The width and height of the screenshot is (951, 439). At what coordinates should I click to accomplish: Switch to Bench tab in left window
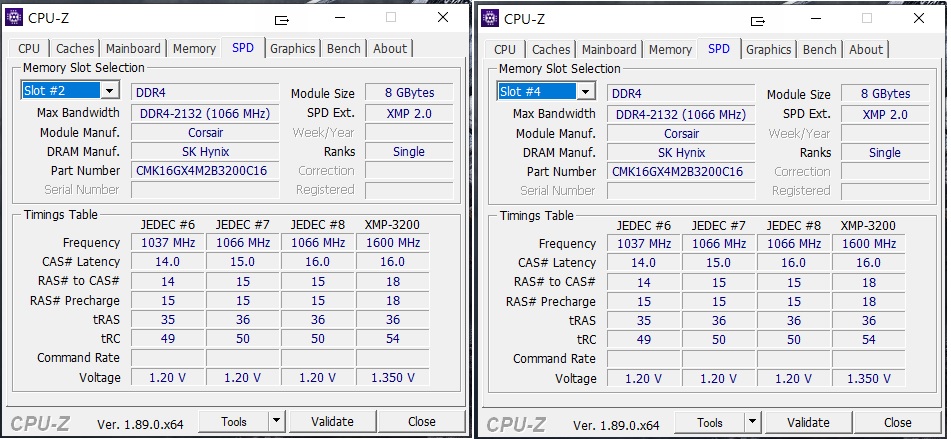[343, 49]
